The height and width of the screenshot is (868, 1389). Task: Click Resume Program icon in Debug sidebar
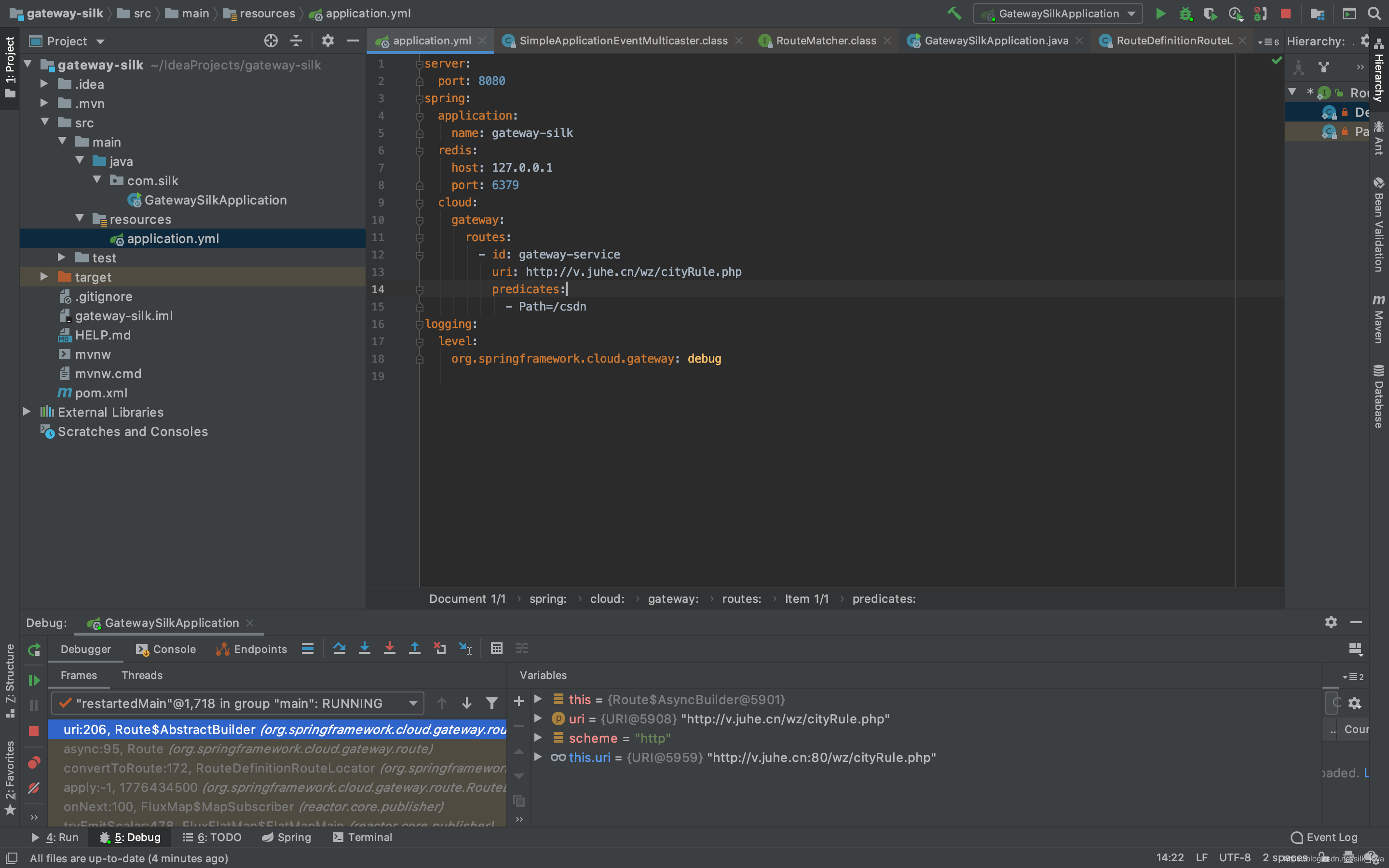[x=34, y=680]
